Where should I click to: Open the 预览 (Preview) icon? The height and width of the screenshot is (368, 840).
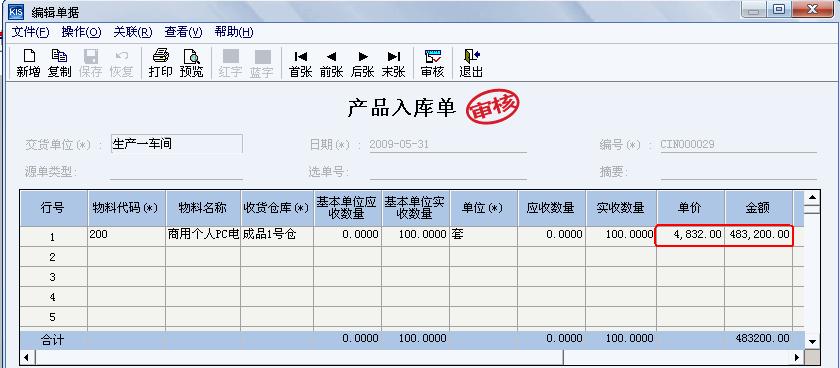[x=191, y=63]
